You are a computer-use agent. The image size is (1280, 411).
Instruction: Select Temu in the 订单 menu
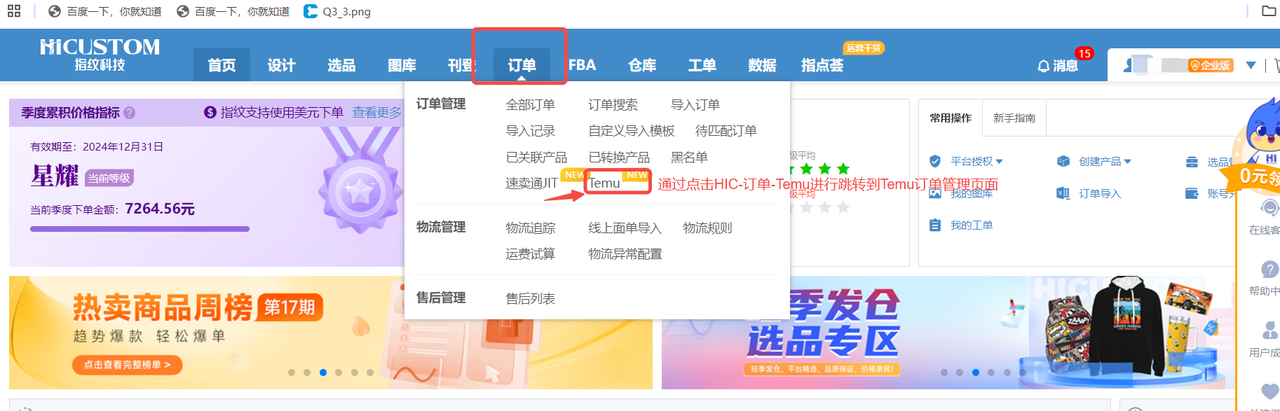pyautogui.click(x=604, y=183)
